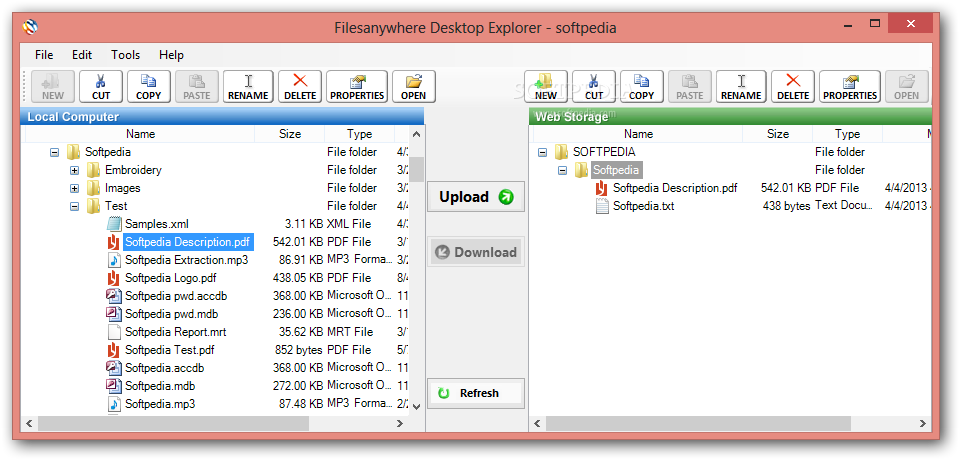The height and width of the screenshot is (460, 960).
Task: Select the Softpedia.accdb file name
Action: (164, 368)
